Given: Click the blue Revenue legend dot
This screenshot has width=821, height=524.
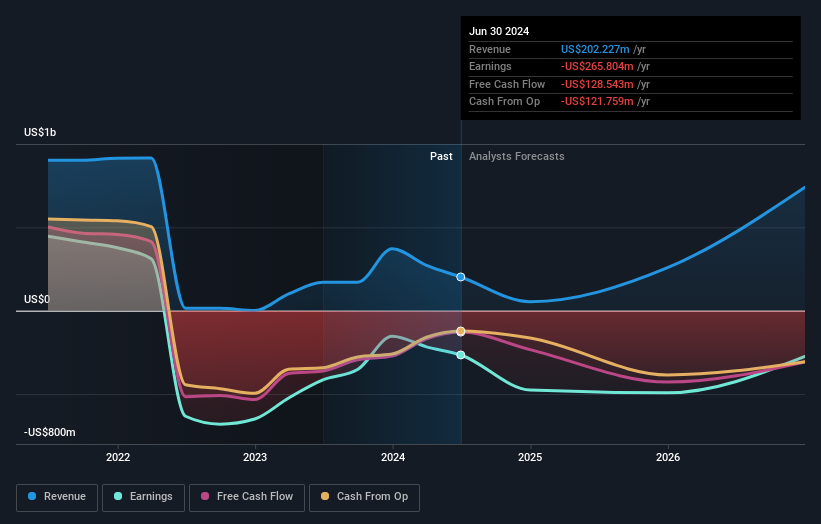Looking at the screenshot, I should coord(32,496).
